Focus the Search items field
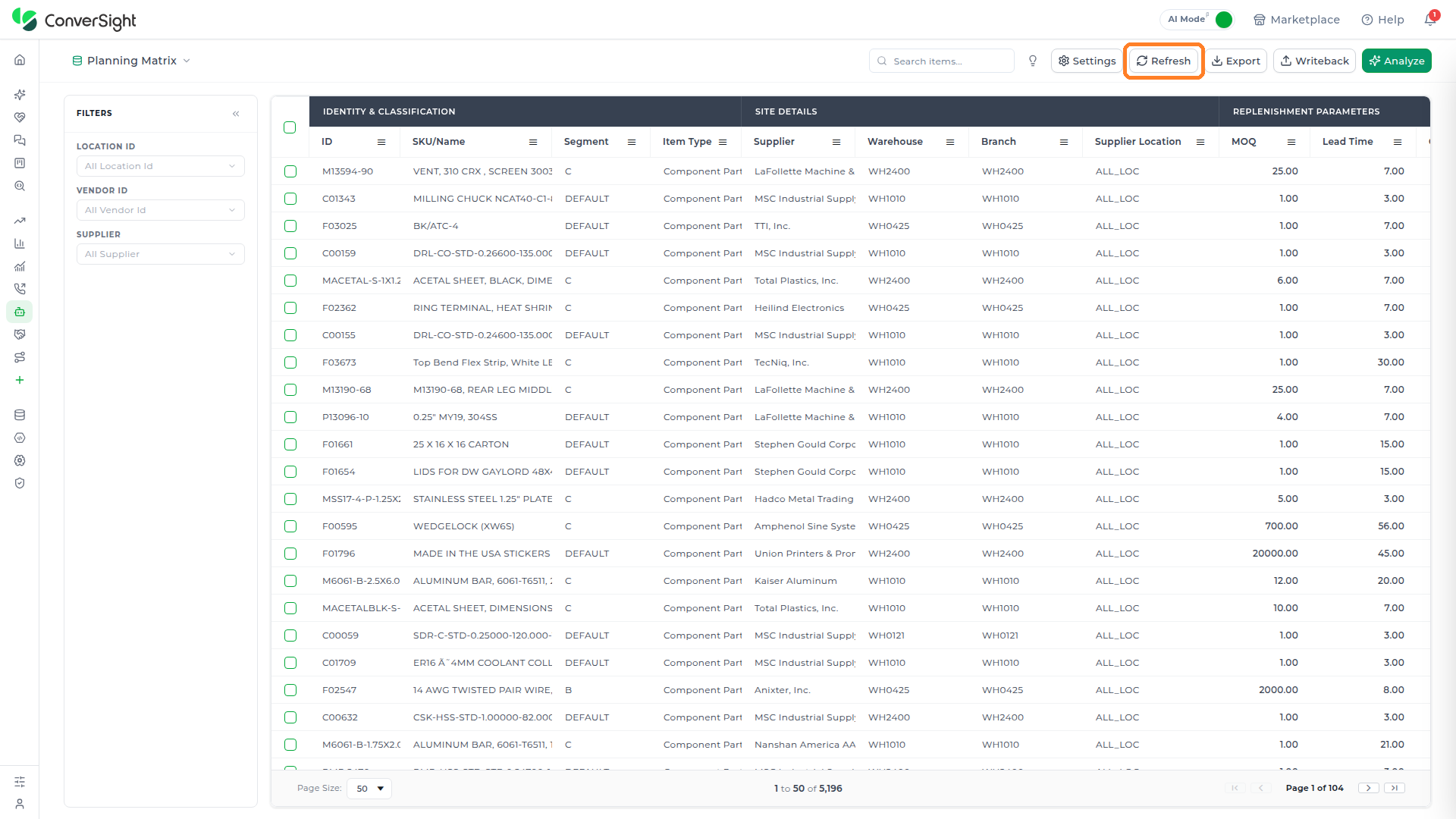This screenshot has width=1456, height=819. (942, 61)
